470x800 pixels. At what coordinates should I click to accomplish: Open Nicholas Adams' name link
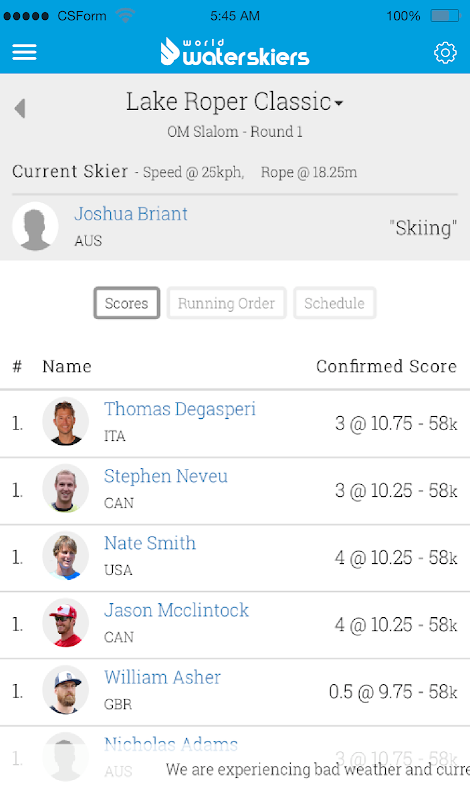point(170,744)
